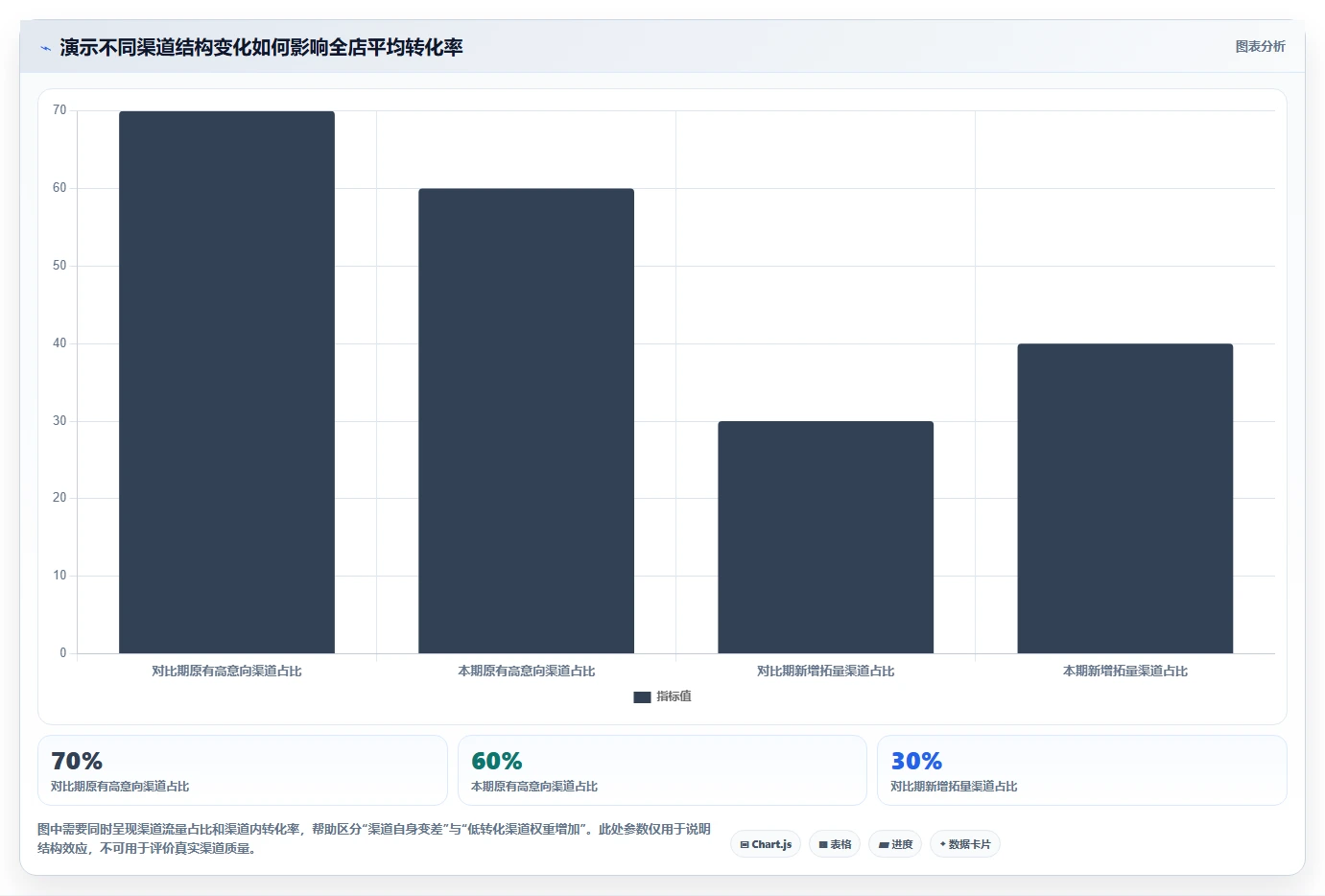Click the 20 tick on the y-axis

[59, 498]
